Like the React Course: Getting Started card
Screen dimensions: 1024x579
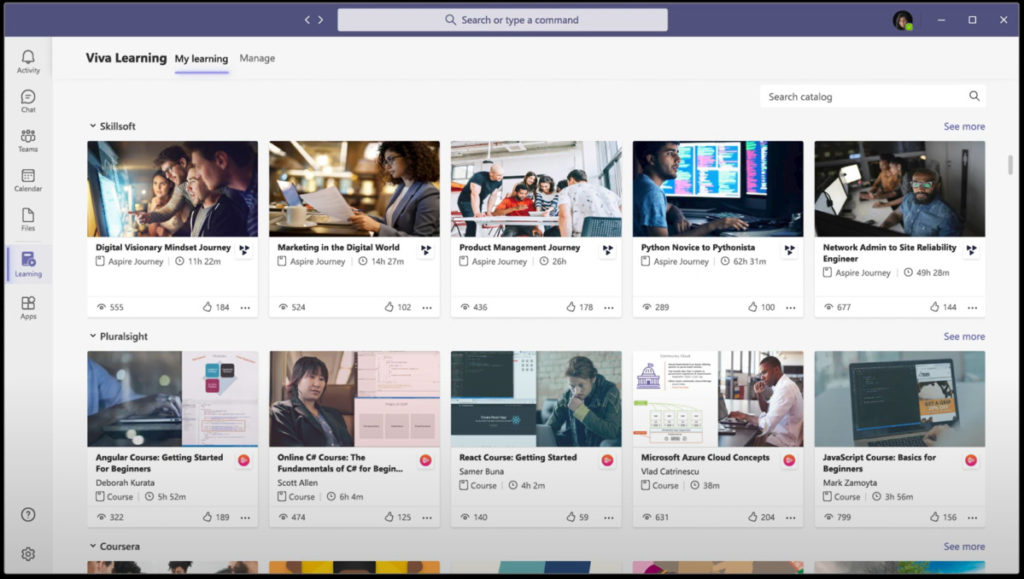571,517
